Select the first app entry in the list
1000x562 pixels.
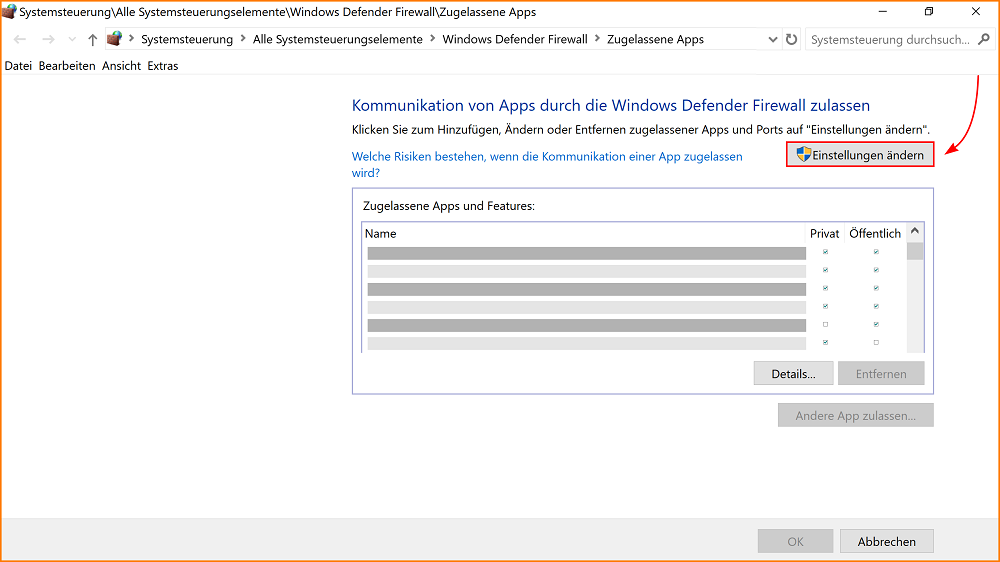tap(587, 253)
